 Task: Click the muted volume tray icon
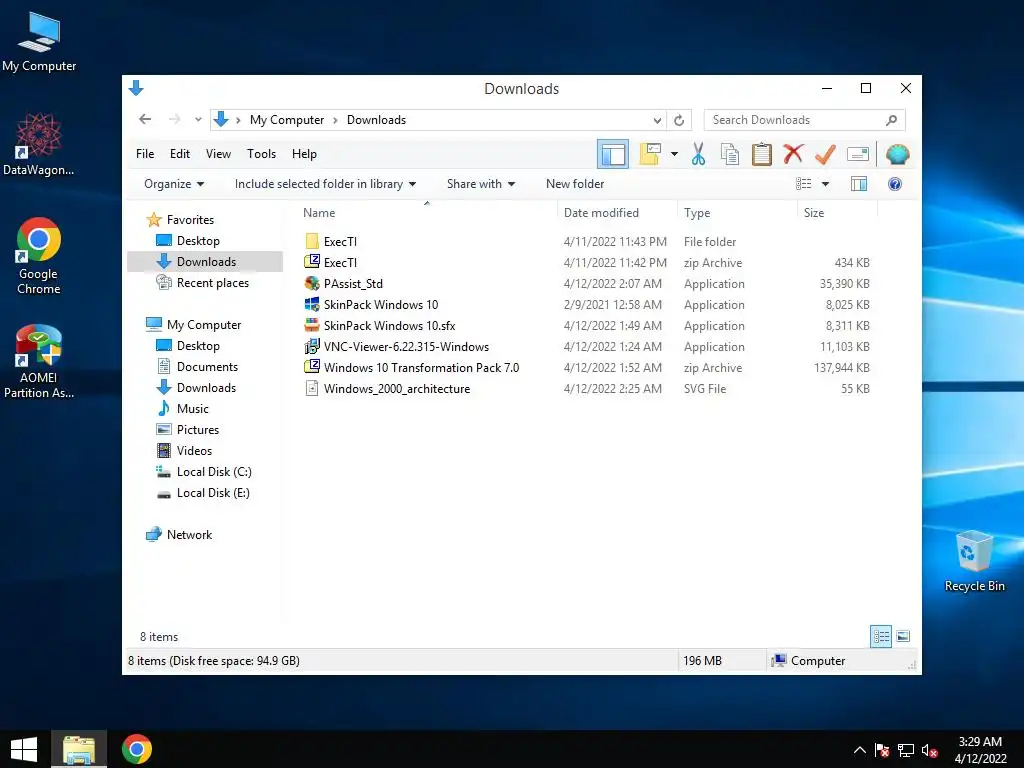click(x=929, y=750)
